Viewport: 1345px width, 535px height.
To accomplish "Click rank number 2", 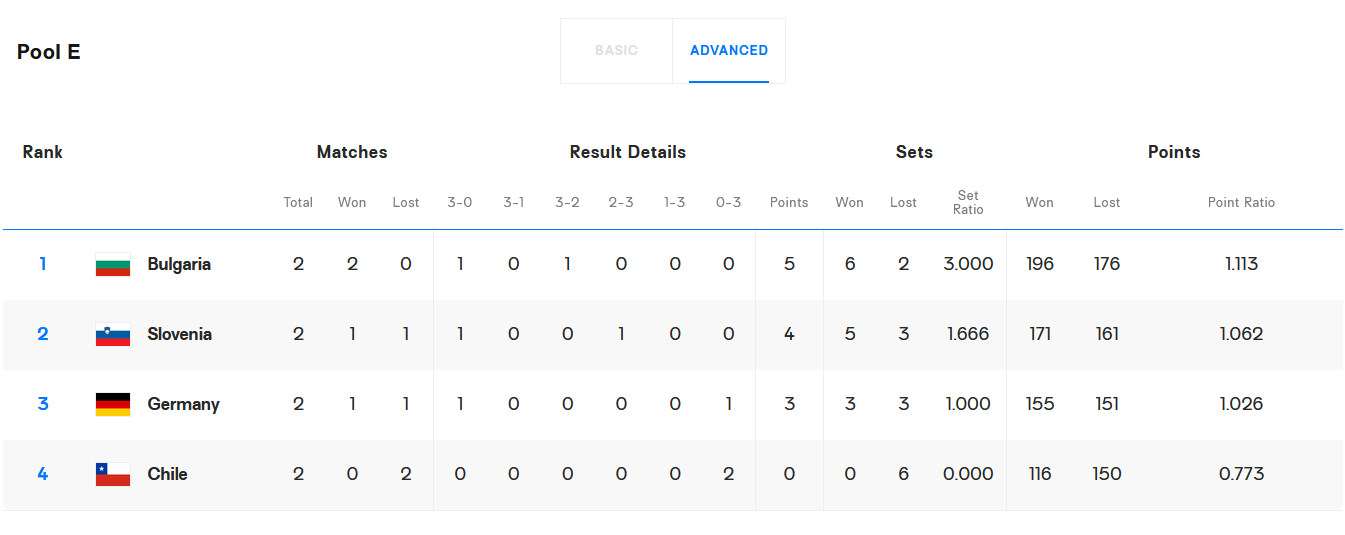I will pyautogui.click(x=43, y=335).
